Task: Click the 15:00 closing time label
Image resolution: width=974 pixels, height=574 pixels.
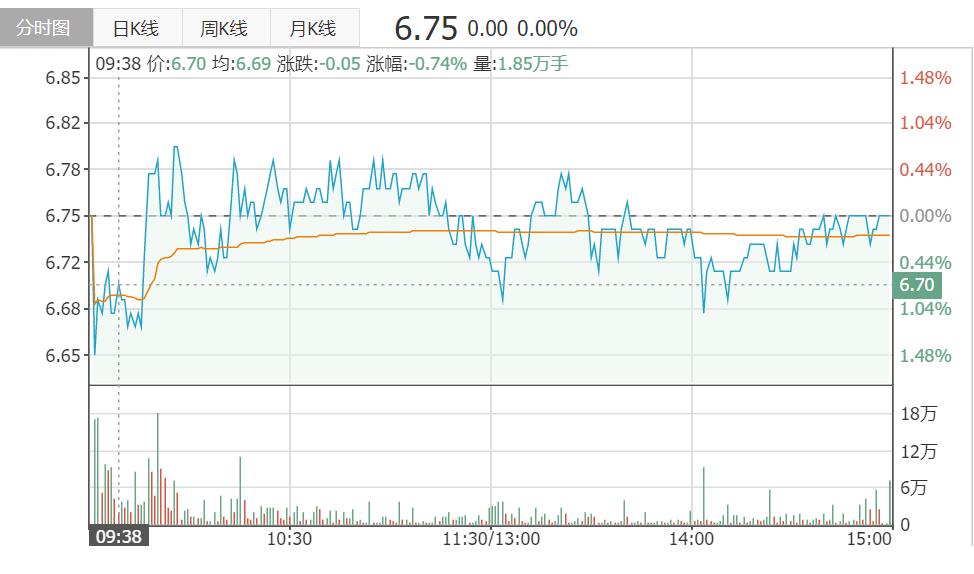Action: tap(868, 538)
